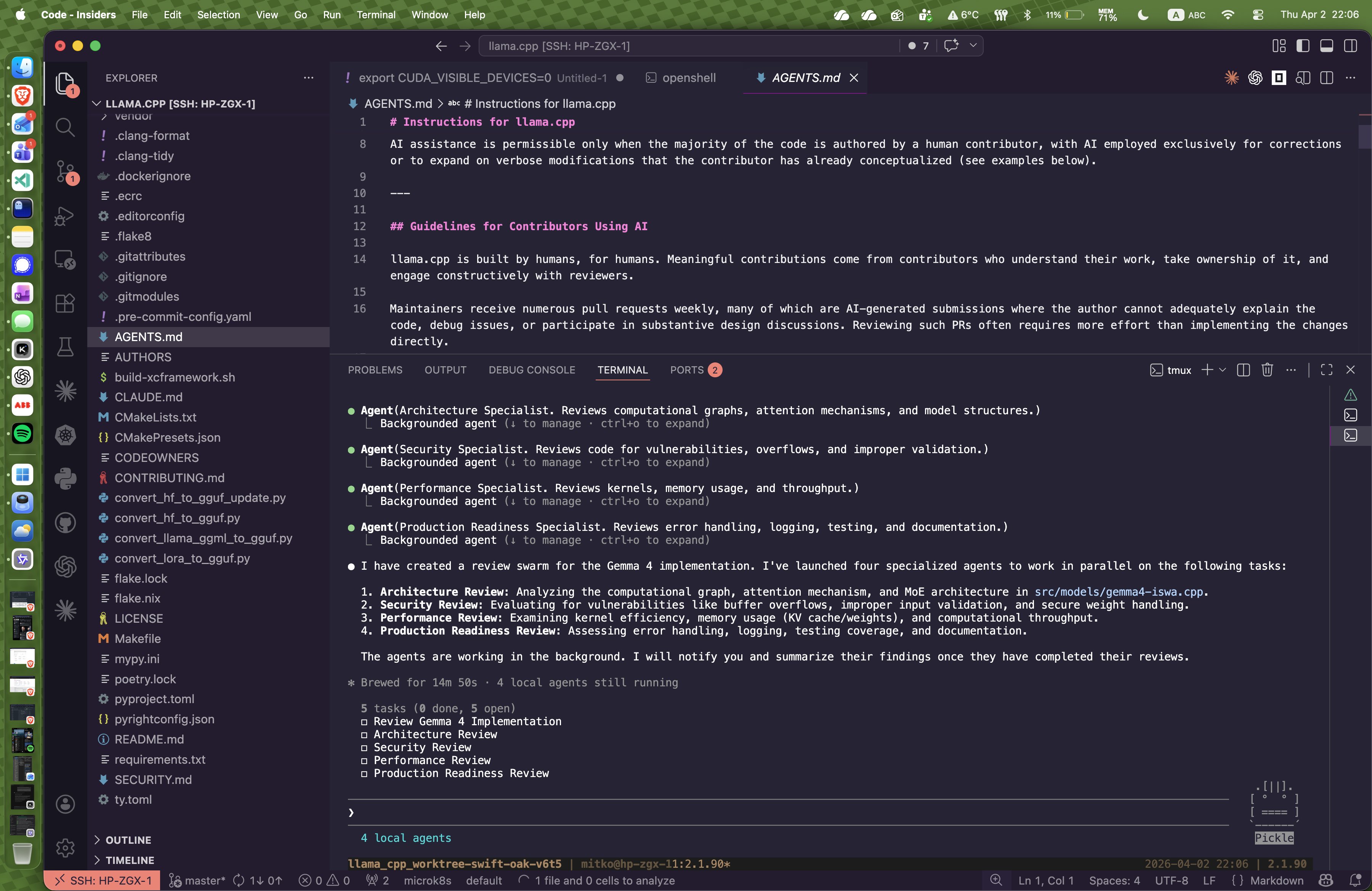Toggle Primary Side Bar visibility
Viewport: 1372px width, 891px height.
[1303, 45]
